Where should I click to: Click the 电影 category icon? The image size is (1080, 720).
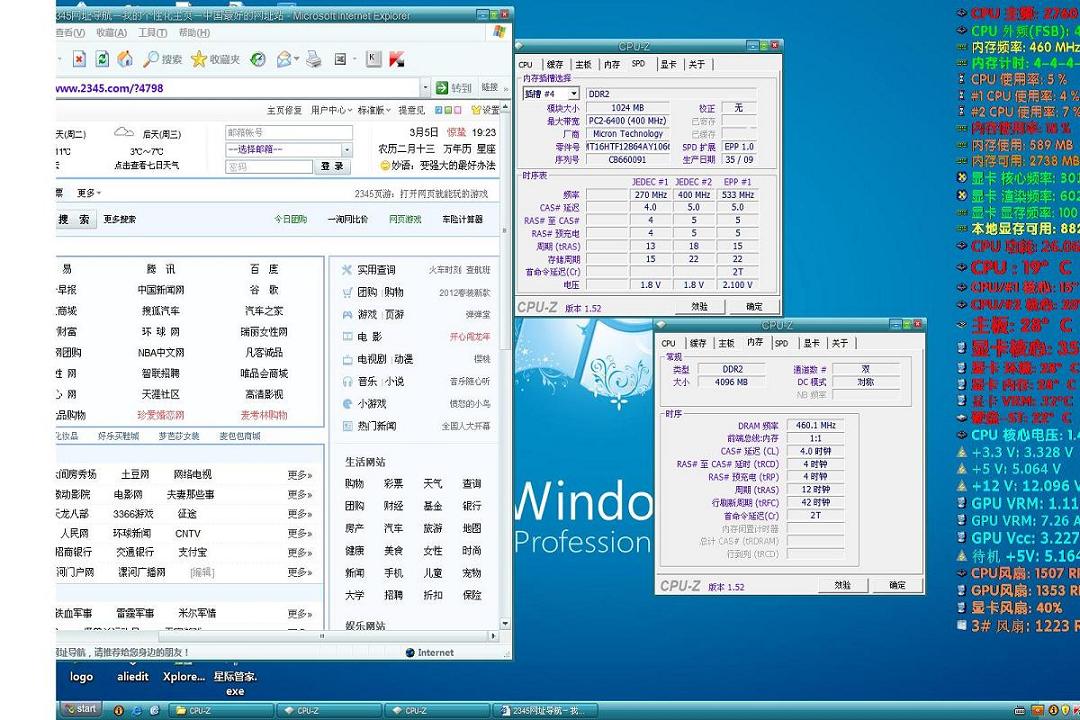347,337
